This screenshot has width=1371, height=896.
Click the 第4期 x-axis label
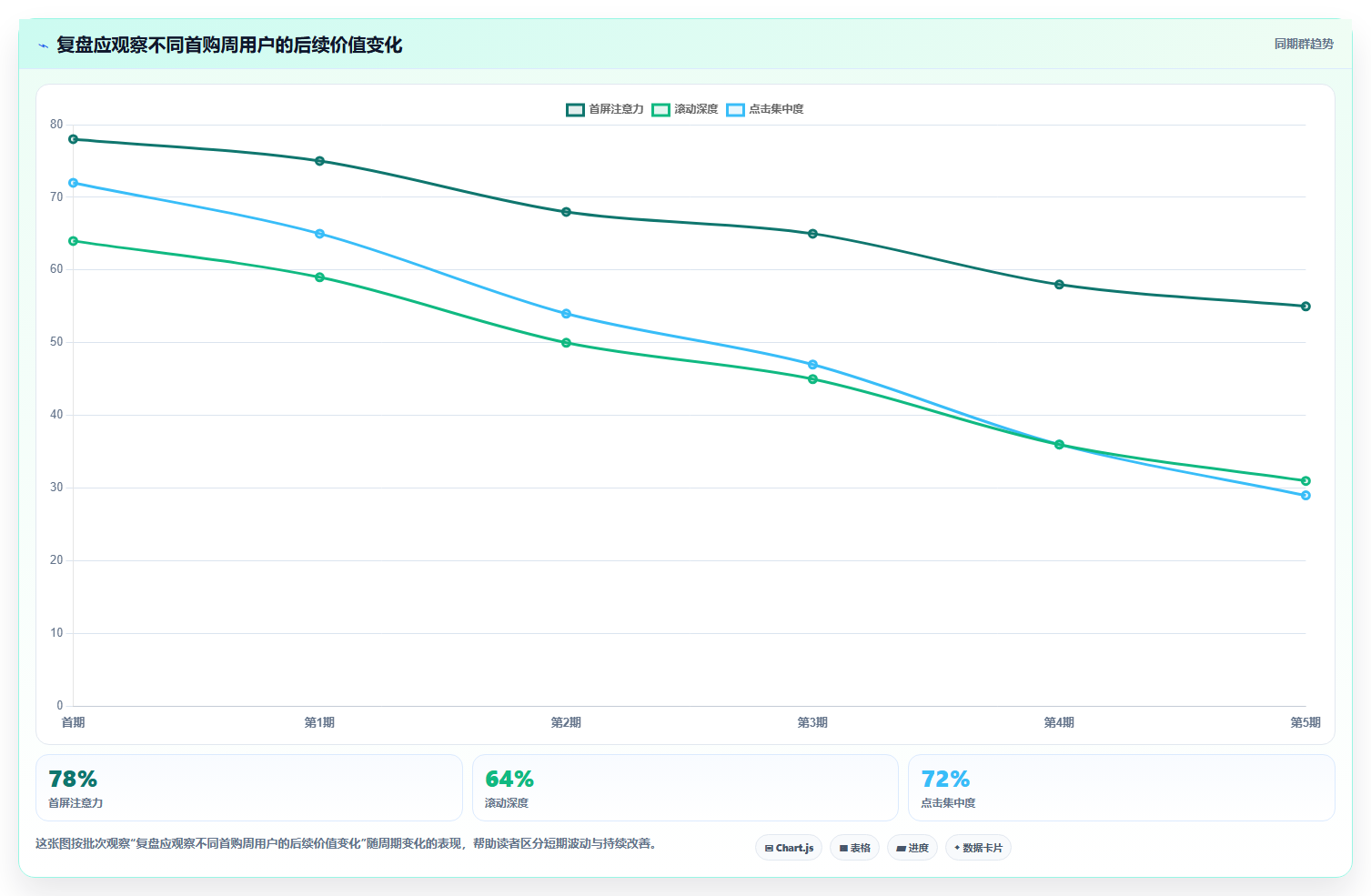coord(1059,722)
